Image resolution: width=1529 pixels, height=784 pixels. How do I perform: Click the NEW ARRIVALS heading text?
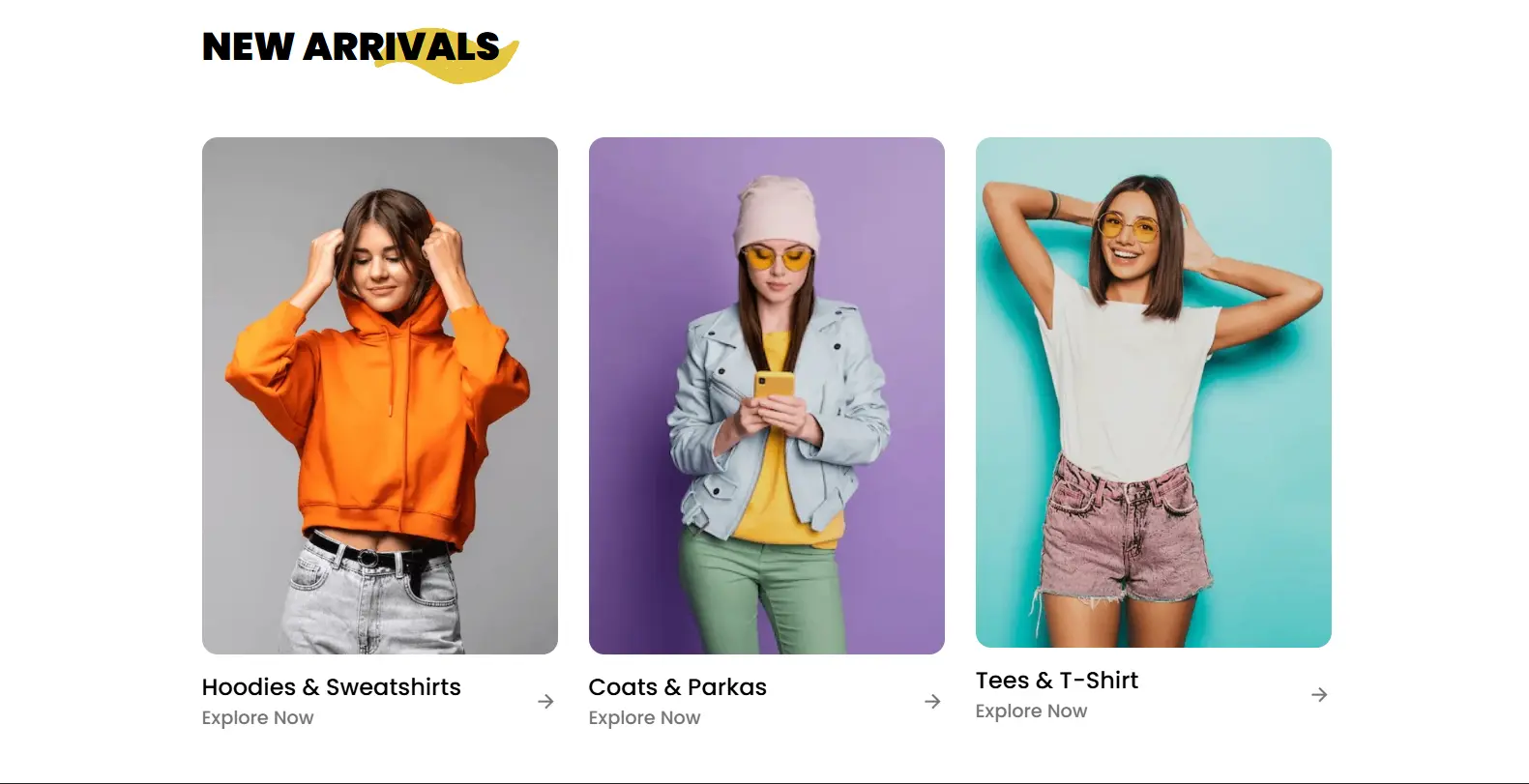(351, 47)
